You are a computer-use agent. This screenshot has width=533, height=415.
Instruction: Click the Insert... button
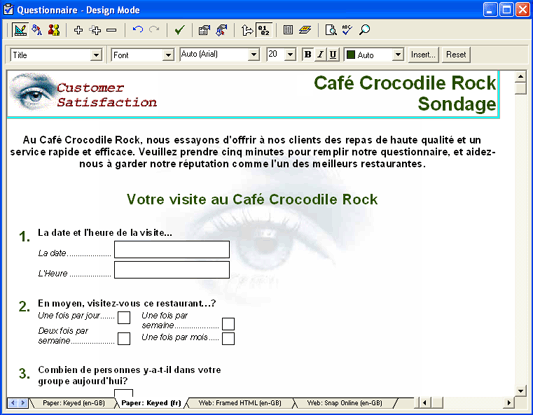pos(423,55)
